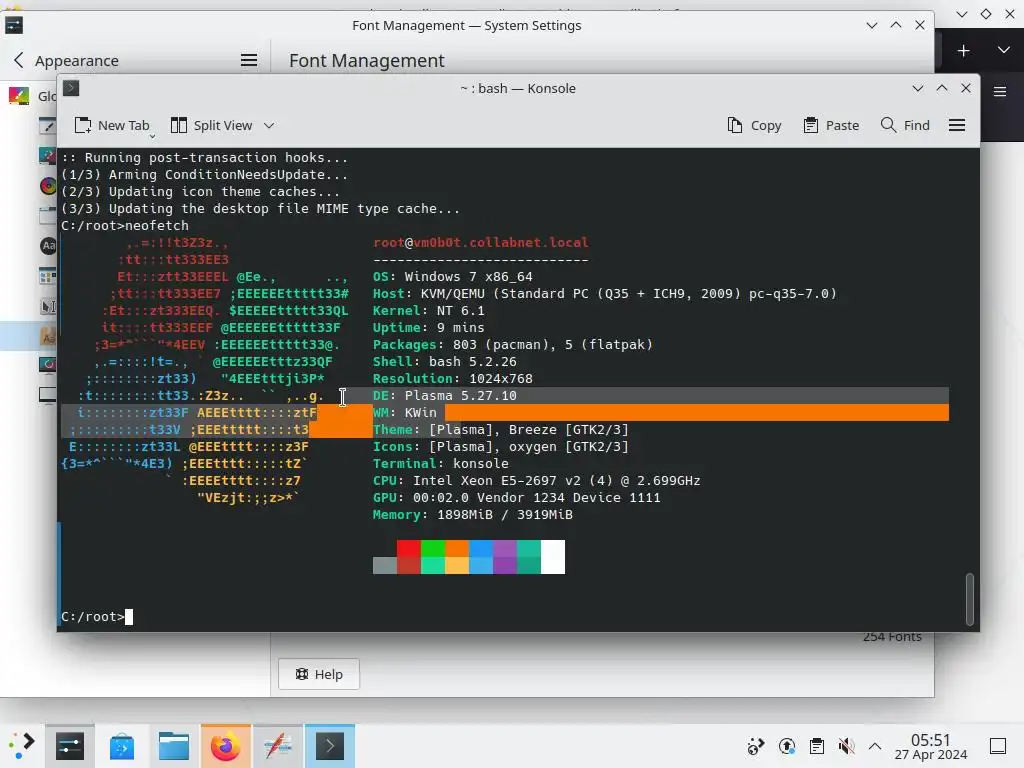Viewport: 1024px width, 768px height.
Task: Open Discover store from taskbar
Action: [122, 746]
